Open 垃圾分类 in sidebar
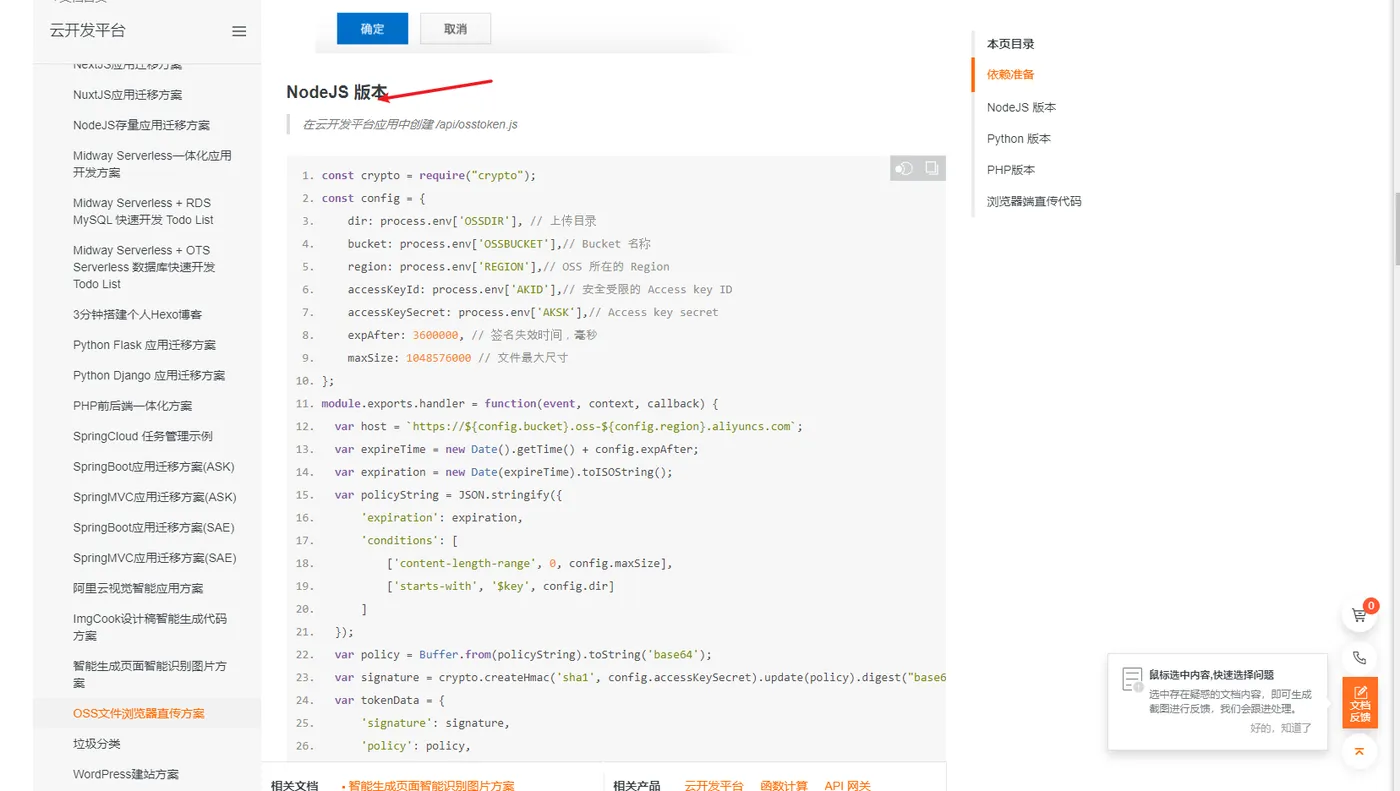Screen dimensions: 1400x791 click(97, 744)
